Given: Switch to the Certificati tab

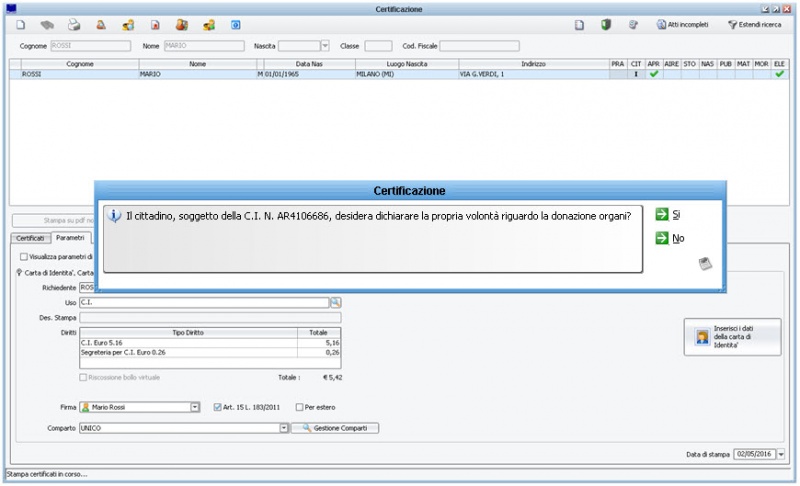Looking at the screenshot, I should coord(30,239).
